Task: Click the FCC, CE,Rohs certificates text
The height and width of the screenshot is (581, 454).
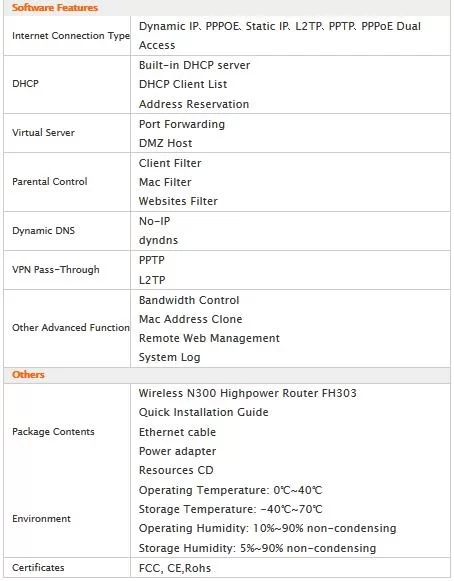Action: coord(175,568)
